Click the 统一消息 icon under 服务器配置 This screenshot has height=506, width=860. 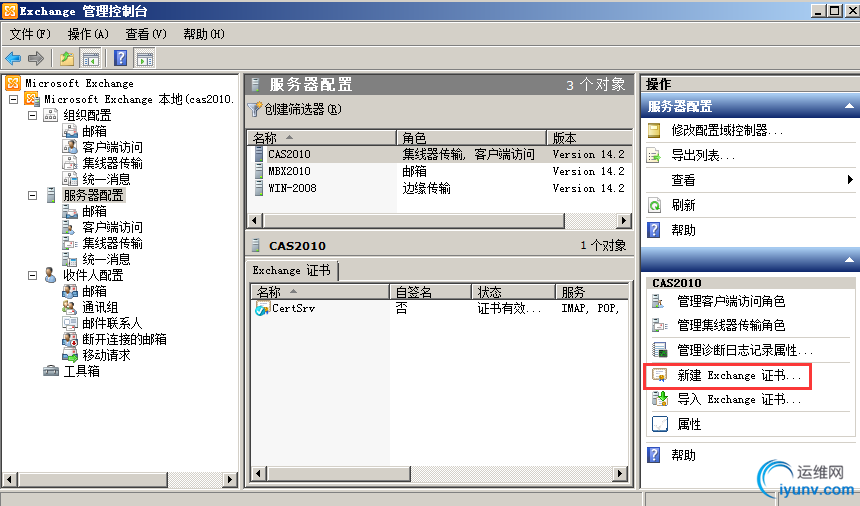click(70, 259)
